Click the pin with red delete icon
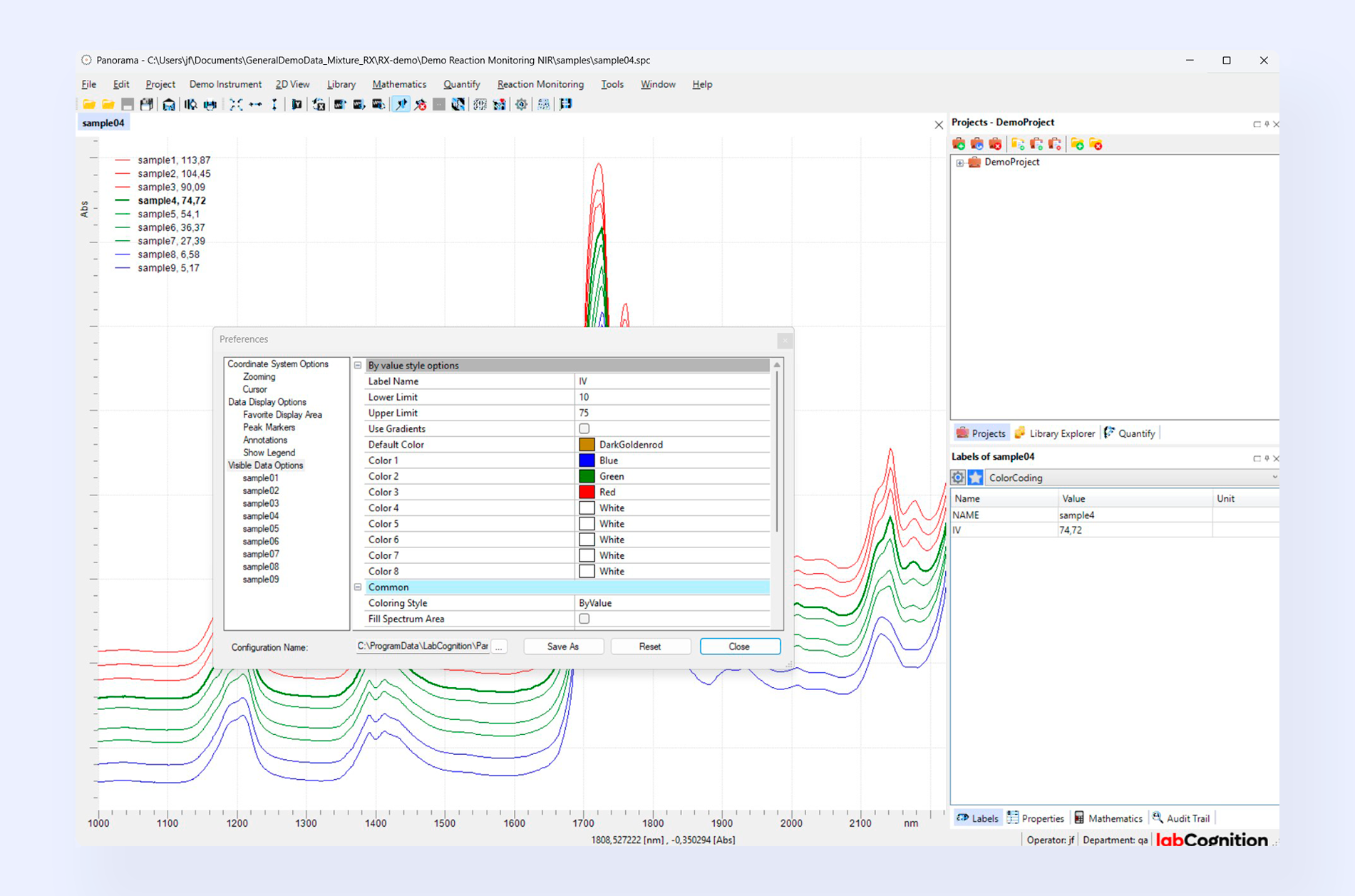The image size is (1355, 896). (x=421, y=105)
